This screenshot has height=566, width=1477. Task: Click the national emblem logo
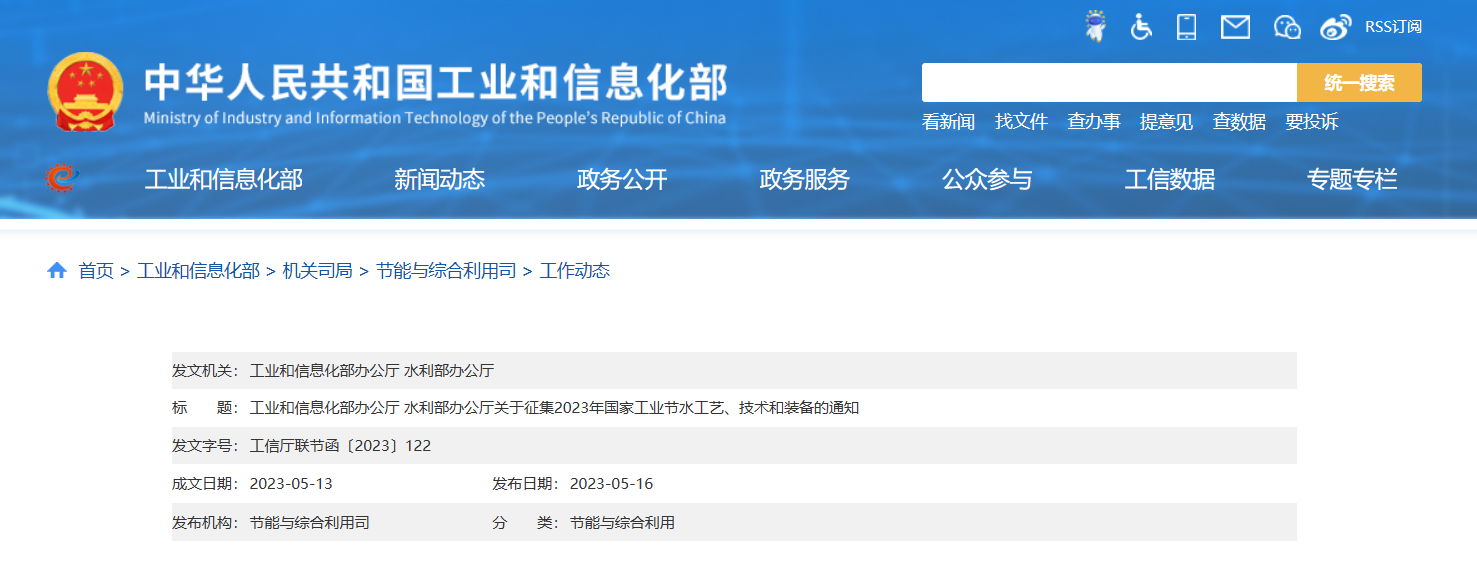(85, 92)
